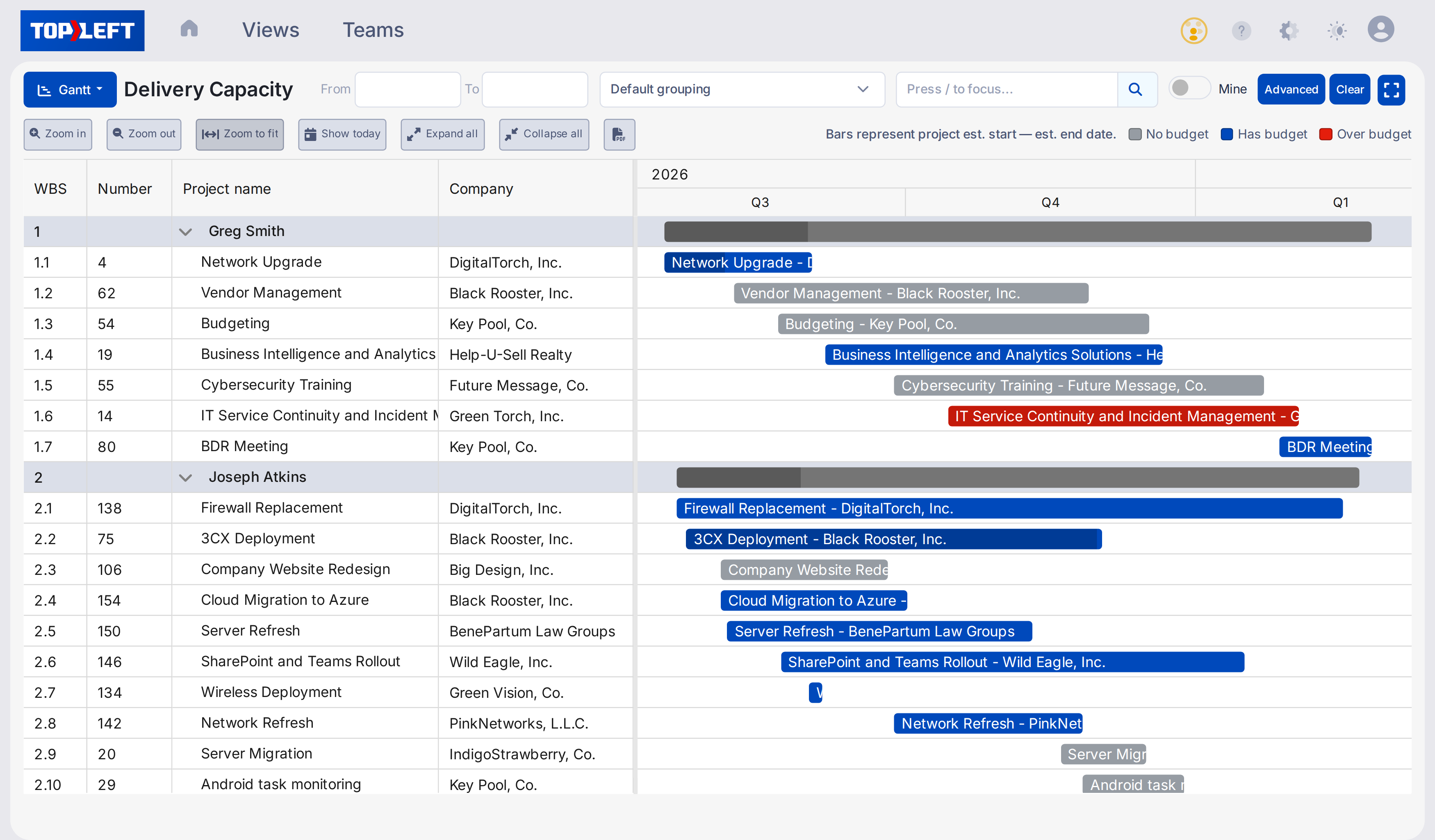Select the red IT Service Continuity bar
Screen dimensions: 1435x840
tap(1123, 416)
